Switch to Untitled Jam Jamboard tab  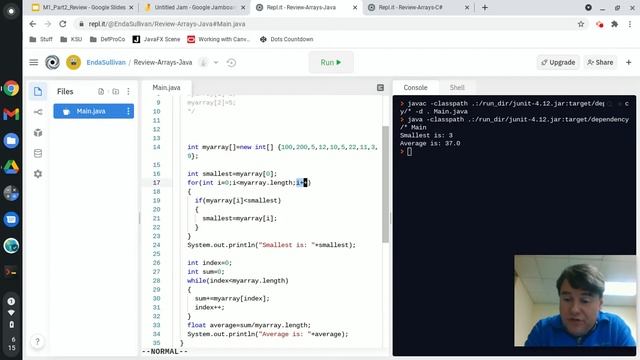pyautogui.click(x=194, y=7)
